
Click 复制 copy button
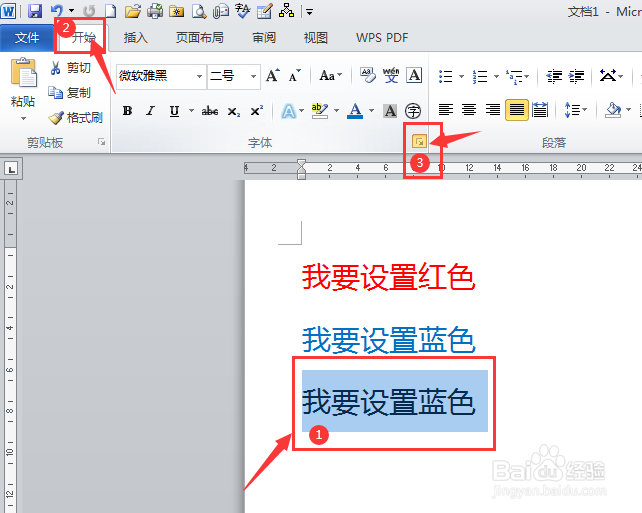(x=69, y=93)
